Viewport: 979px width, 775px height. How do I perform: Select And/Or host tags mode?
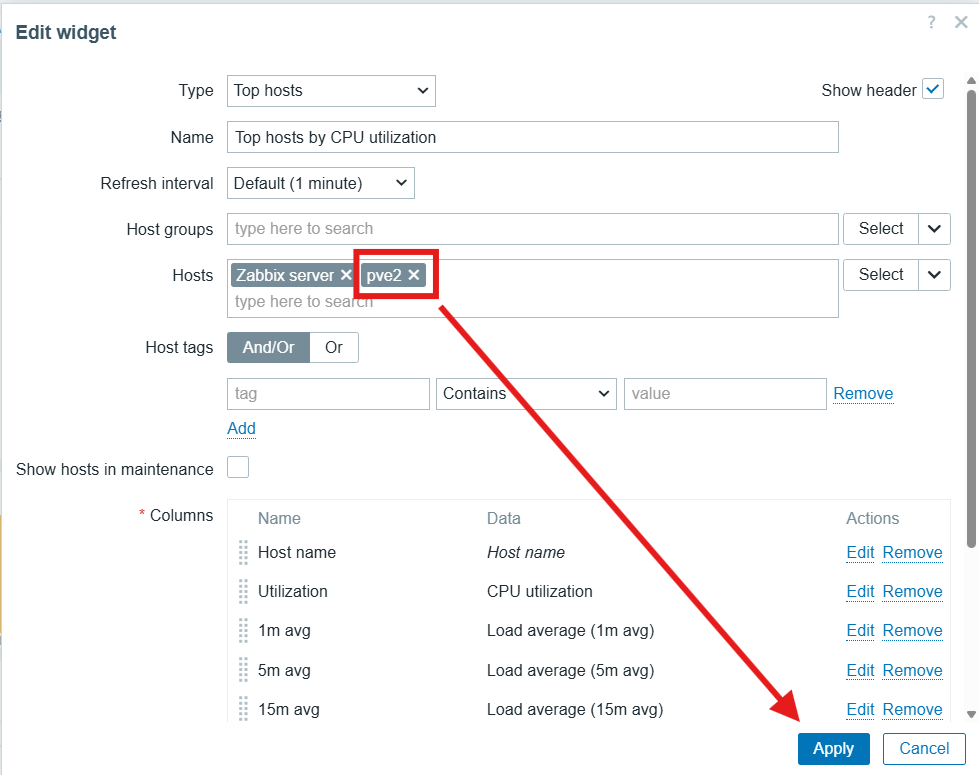[x=269, y=347]
